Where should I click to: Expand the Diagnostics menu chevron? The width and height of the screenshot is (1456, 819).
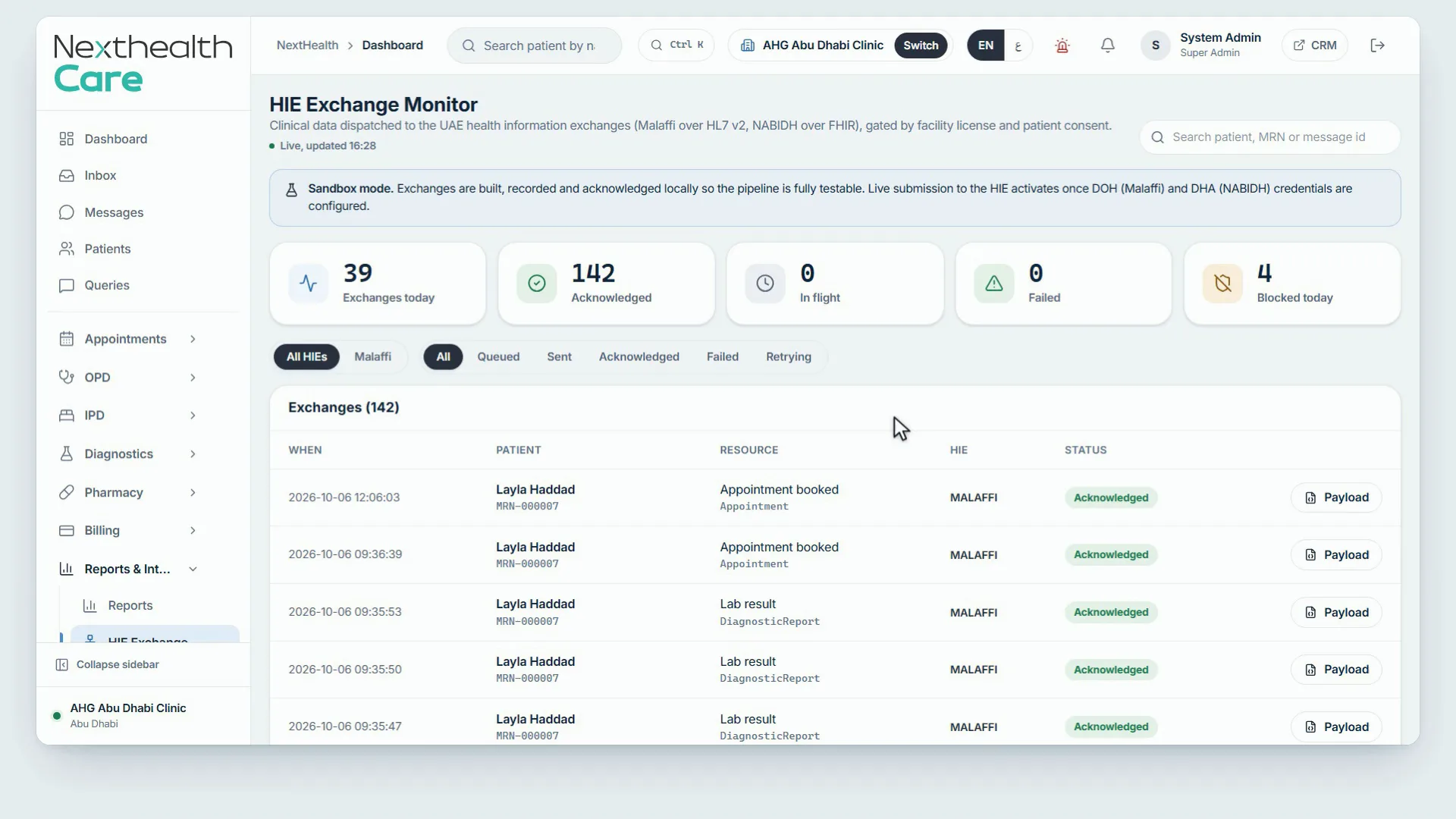pos(193,454)
